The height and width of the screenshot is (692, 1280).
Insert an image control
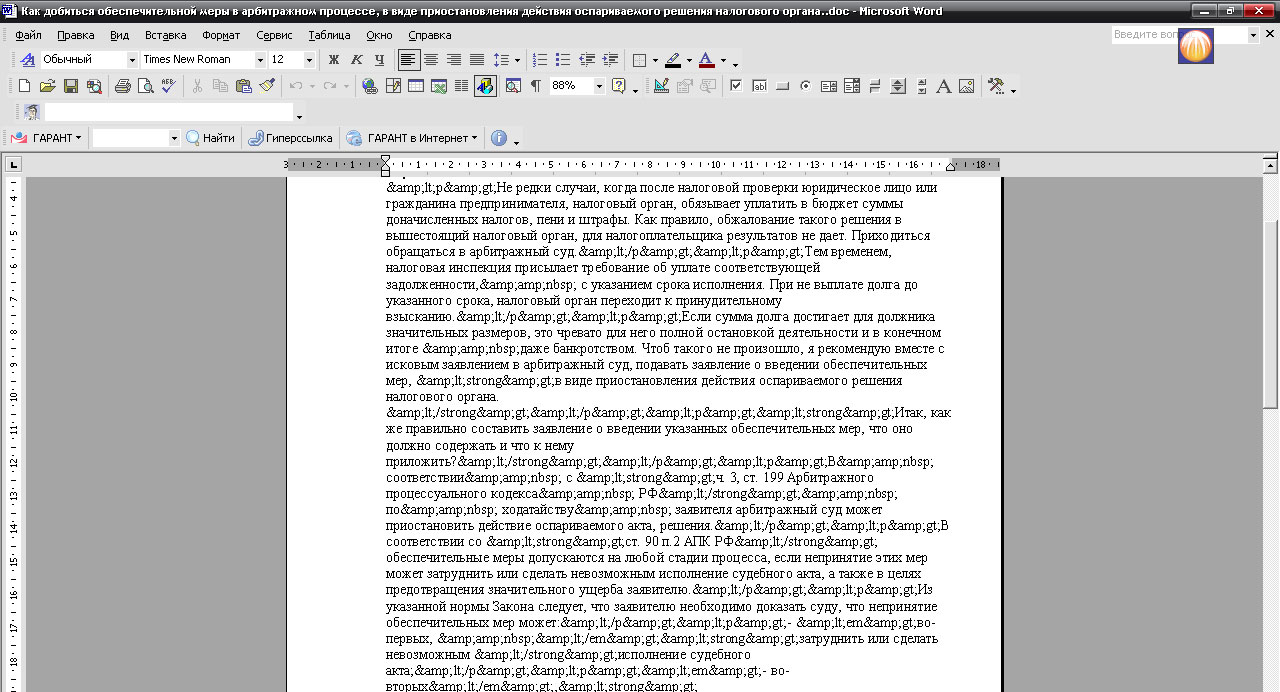[x=966, y=86]
